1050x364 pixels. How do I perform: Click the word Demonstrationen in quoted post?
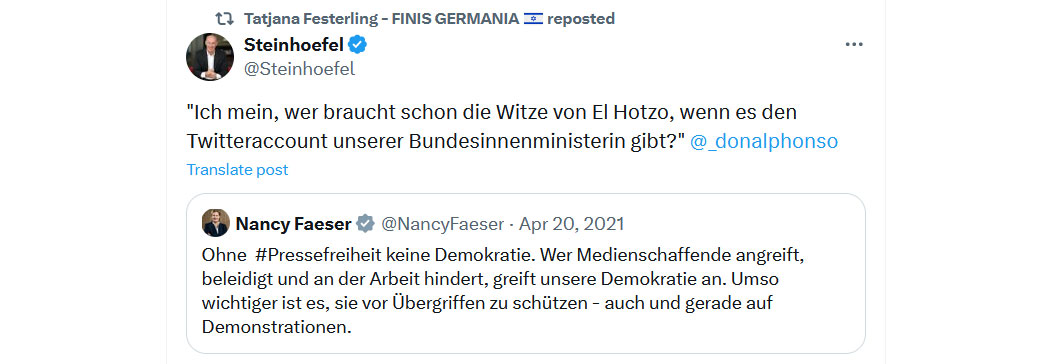(x=276, y=328)
